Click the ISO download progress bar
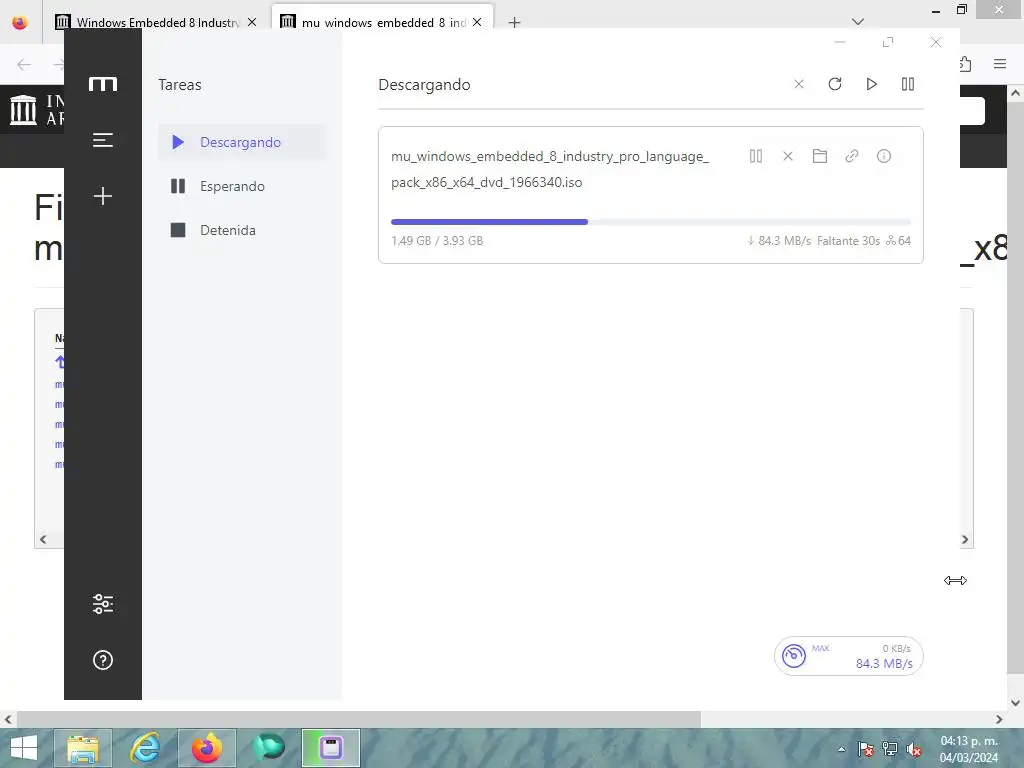Viewport: 1024px width, 768px height. point(650,222)
